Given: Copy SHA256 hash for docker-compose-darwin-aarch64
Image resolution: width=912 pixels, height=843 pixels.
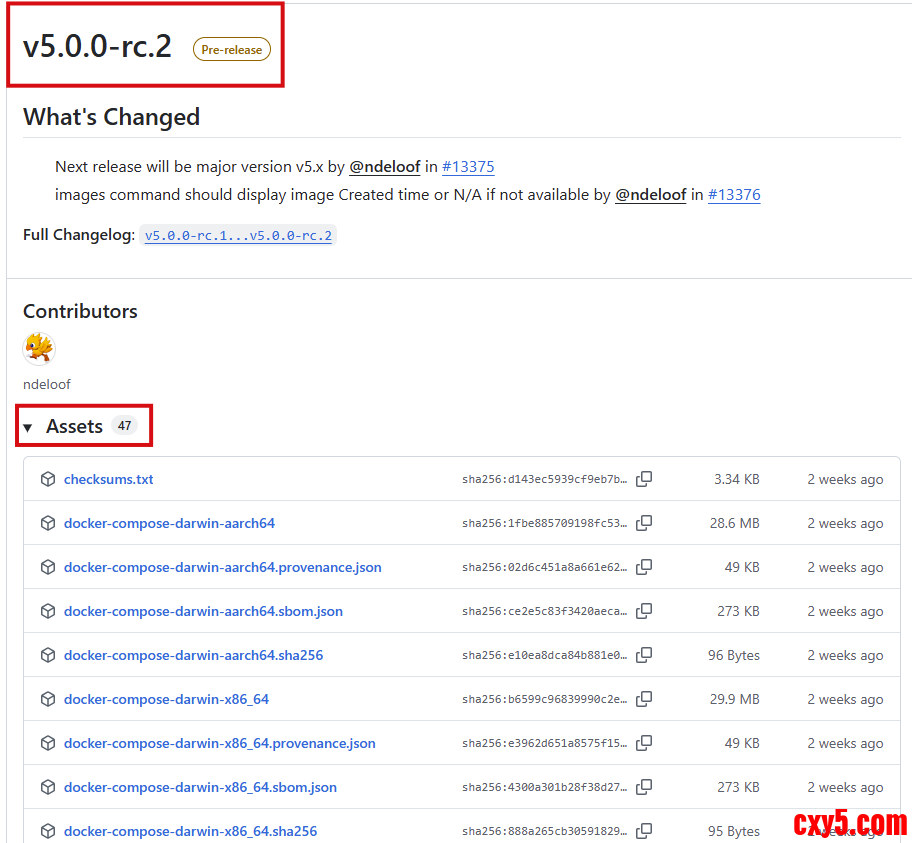Looking at the screenshot, I should click(x=644, y=523).
